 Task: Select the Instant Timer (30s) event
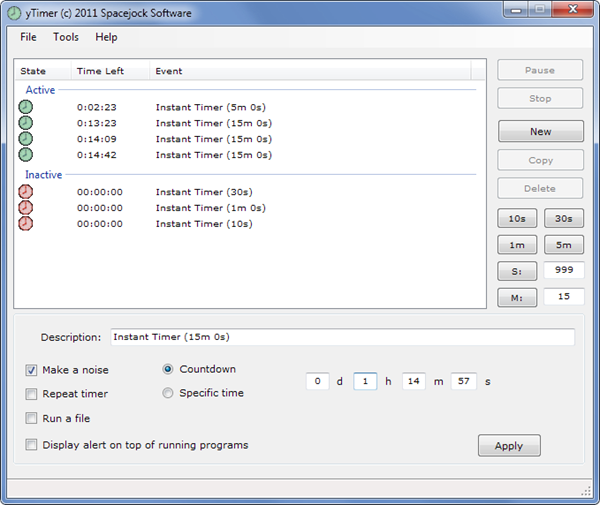coord(204,192)
